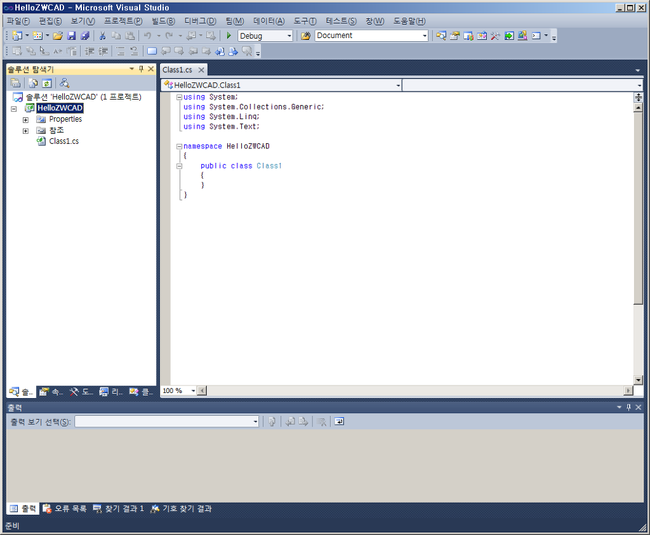Open the Document search dropdown

(x=424, y=36)
